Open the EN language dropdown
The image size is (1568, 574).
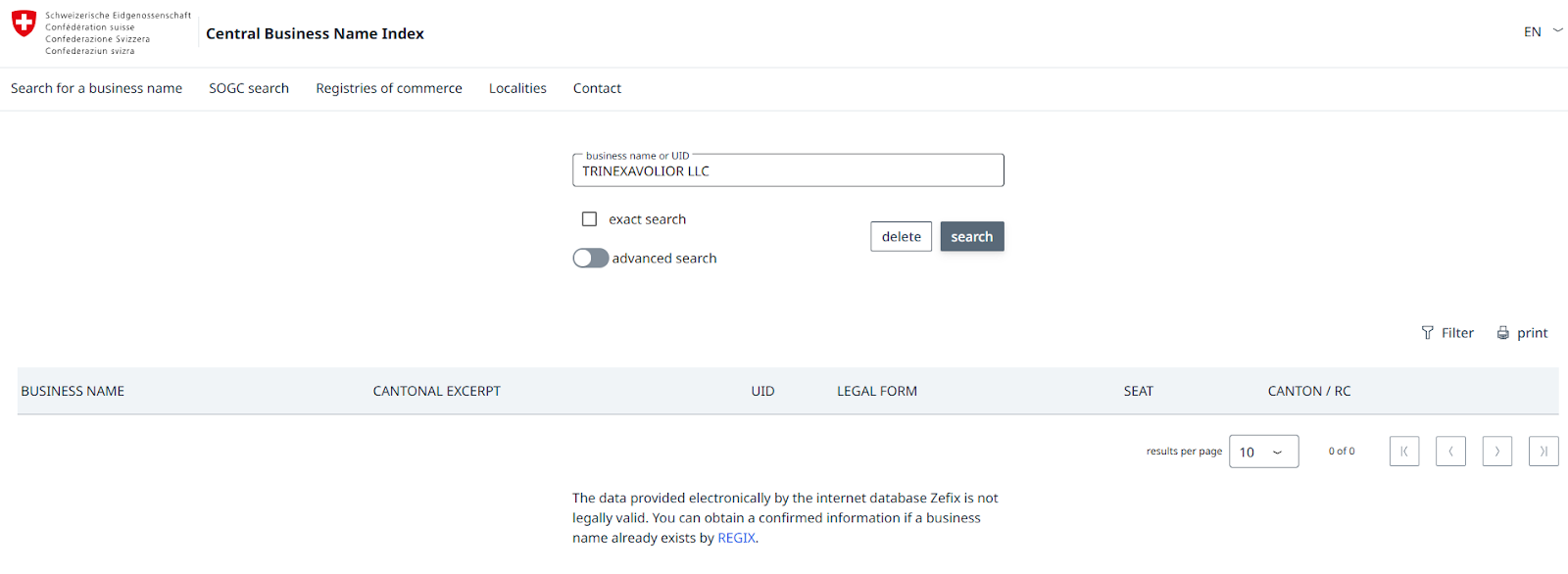coord(1543,32)
